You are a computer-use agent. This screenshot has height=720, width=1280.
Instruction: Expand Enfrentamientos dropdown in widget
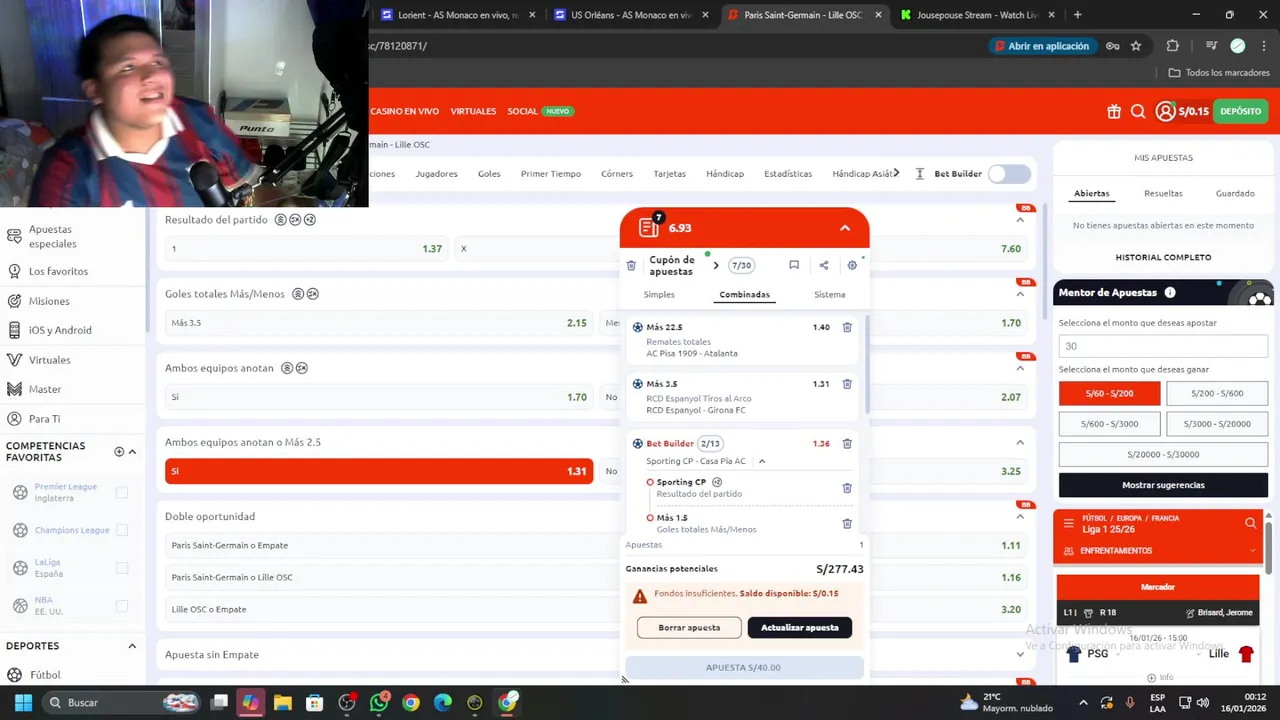click(x=1252, y=551)
